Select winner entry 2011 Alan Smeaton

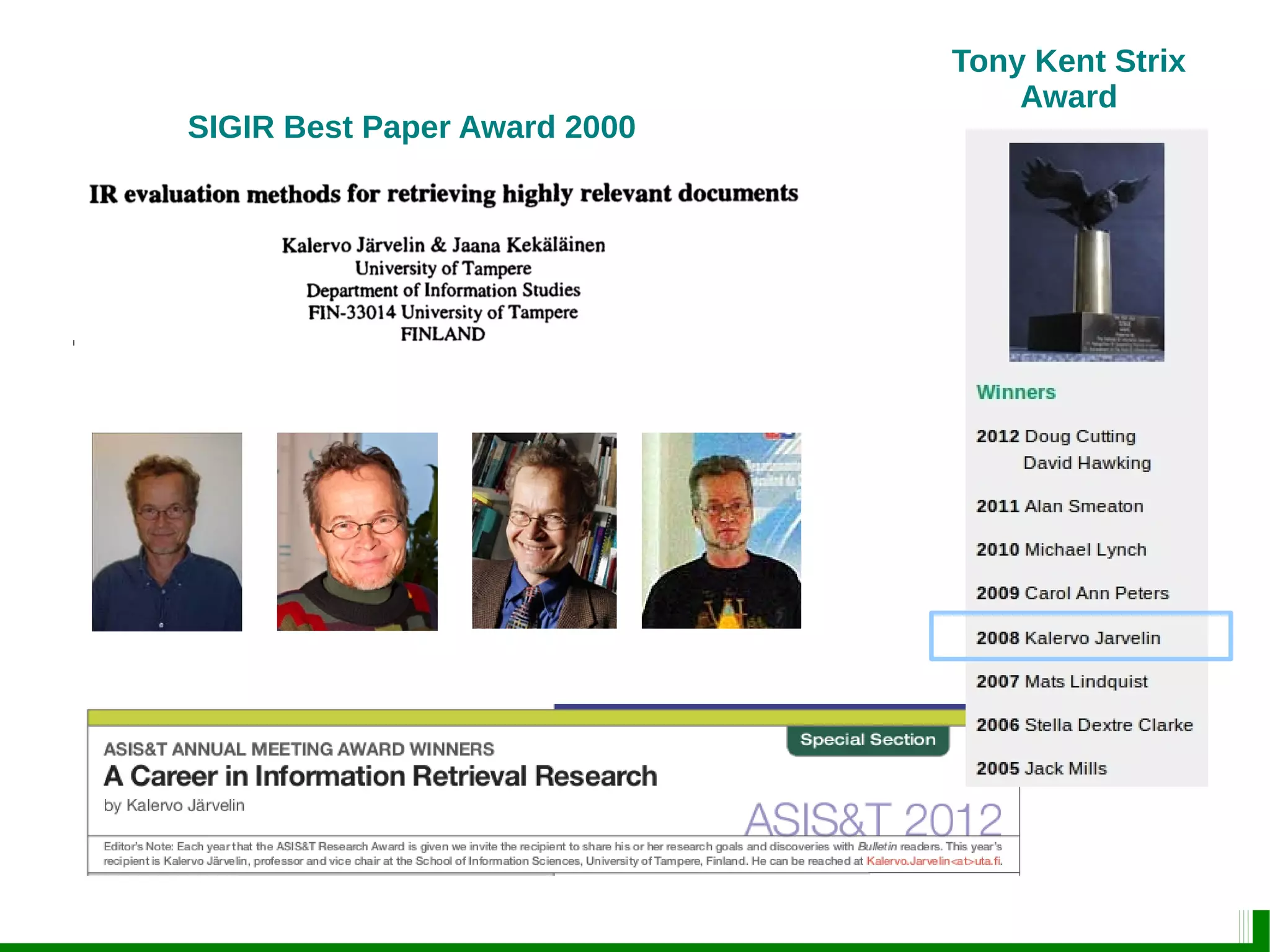coord(1060,506)
